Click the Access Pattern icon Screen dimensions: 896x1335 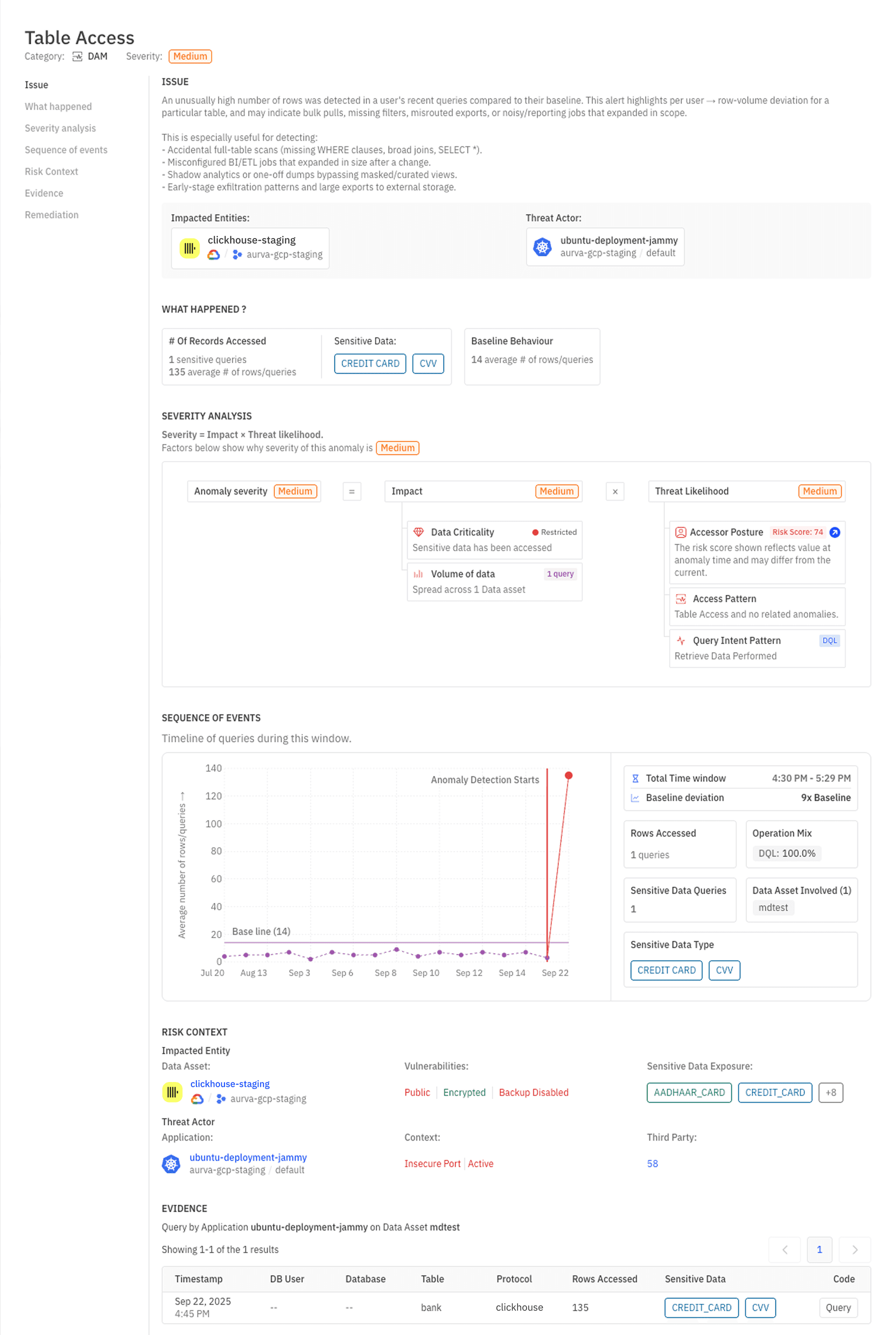[x=680, y=598]
